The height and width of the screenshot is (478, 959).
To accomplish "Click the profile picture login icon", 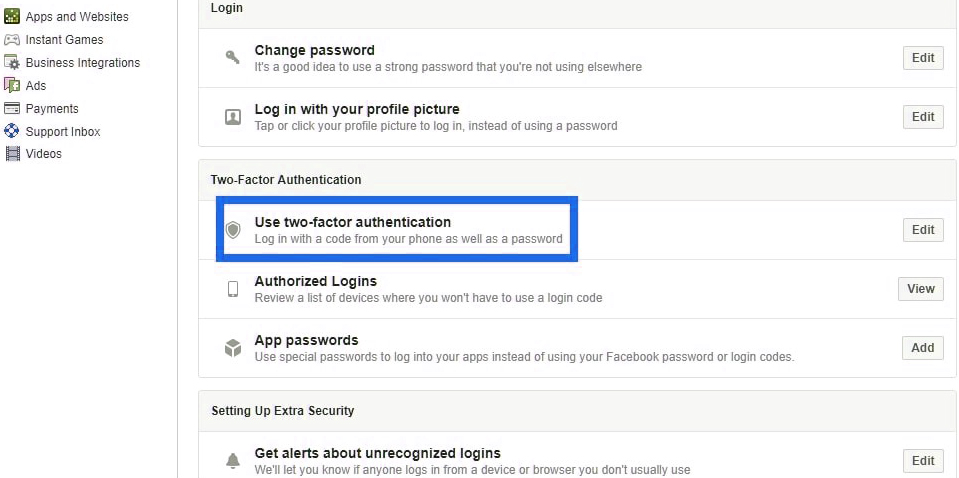I will pos(233,117).
